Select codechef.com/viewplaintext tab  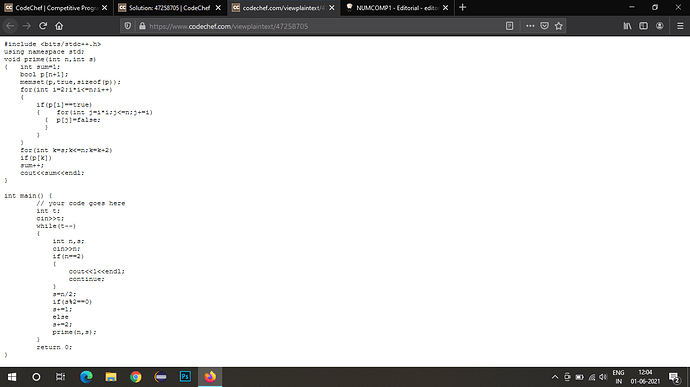(x=284, y=7)
